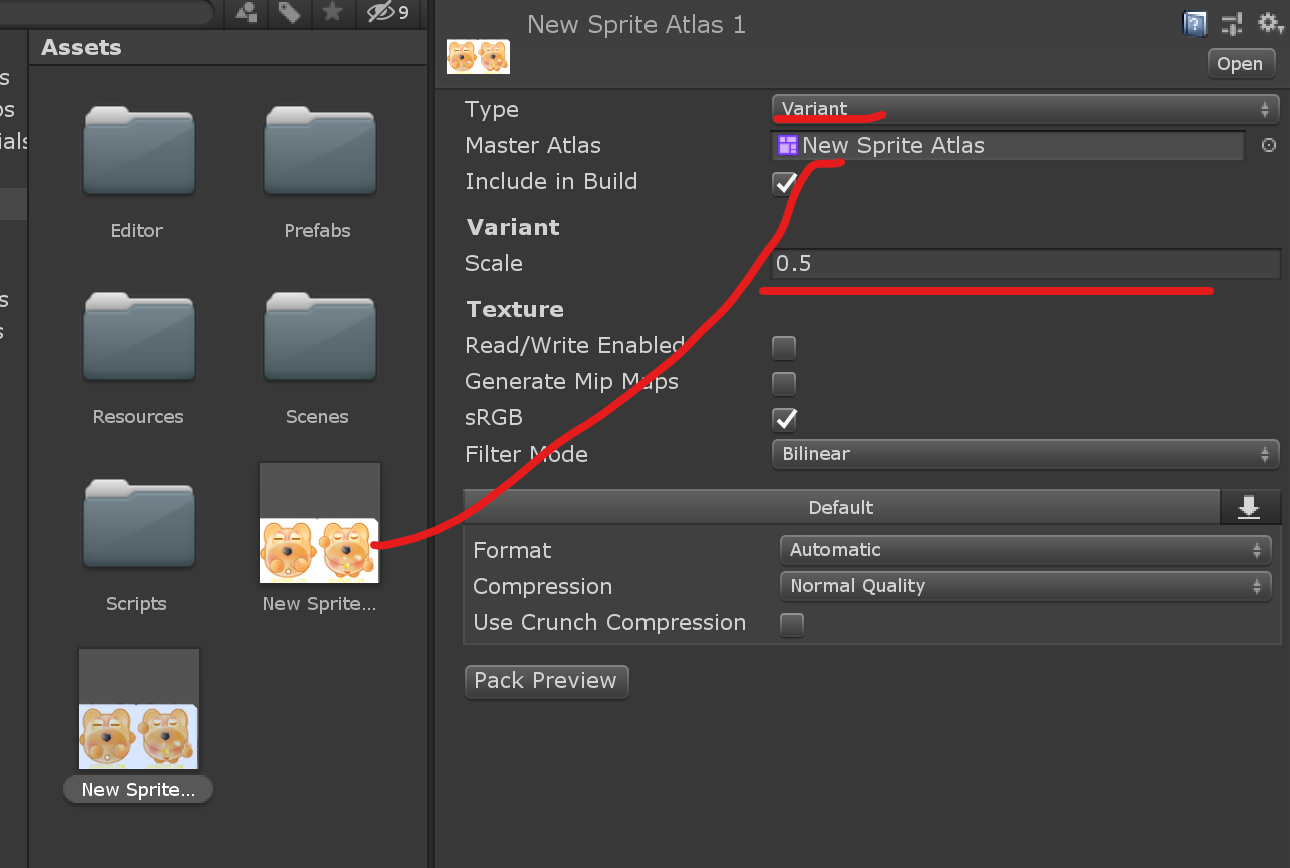Click the search by label icon

pyautogui.click(x=289, y=13)
